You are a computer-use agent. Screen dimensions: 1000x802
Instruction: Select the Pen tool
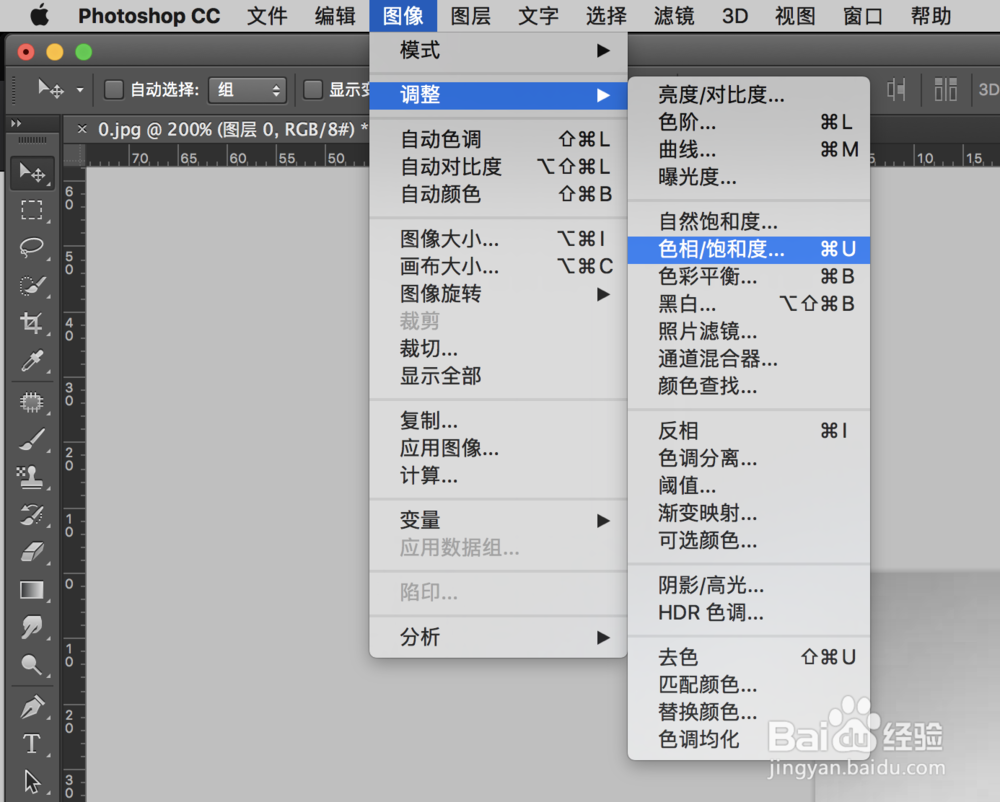pyautogui.click(x=31, y=706)
